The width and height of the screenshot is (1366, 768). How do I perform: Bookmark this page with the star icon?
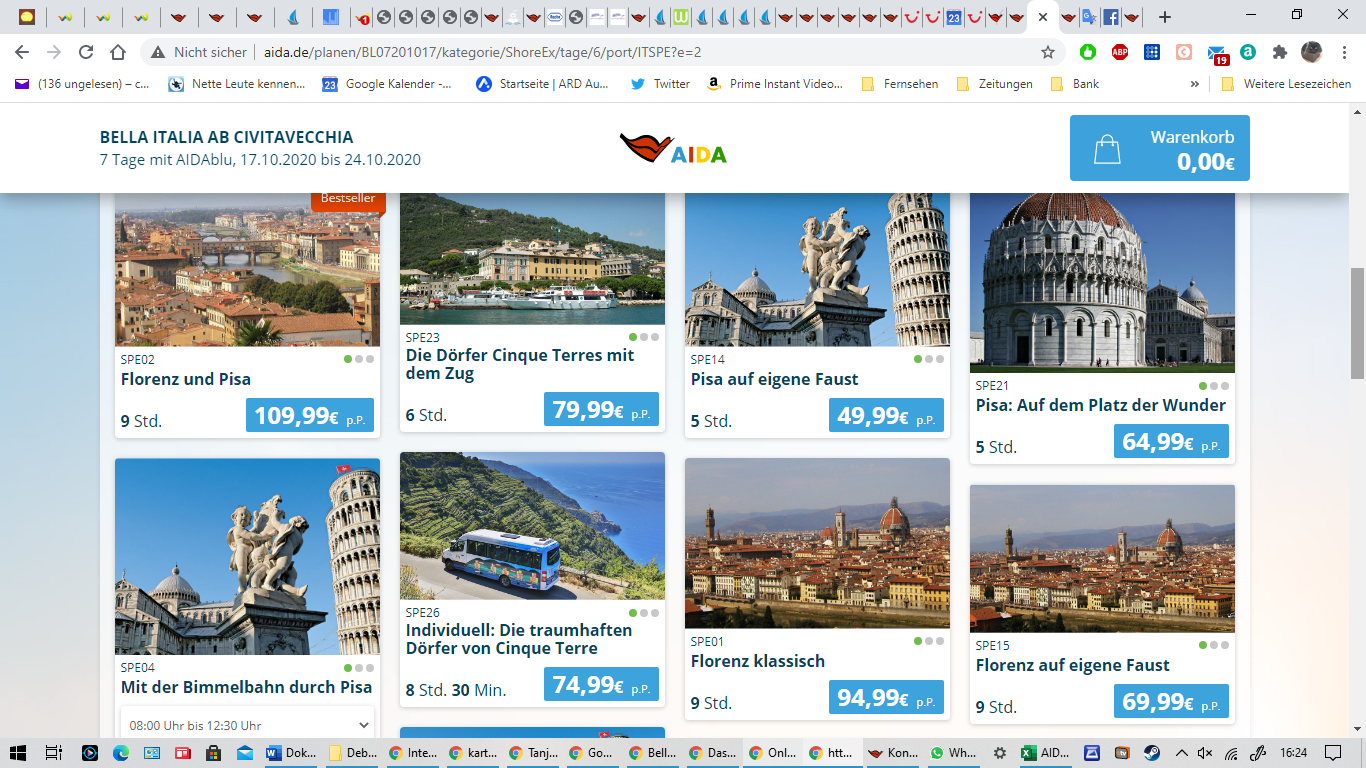(1048, 52)
